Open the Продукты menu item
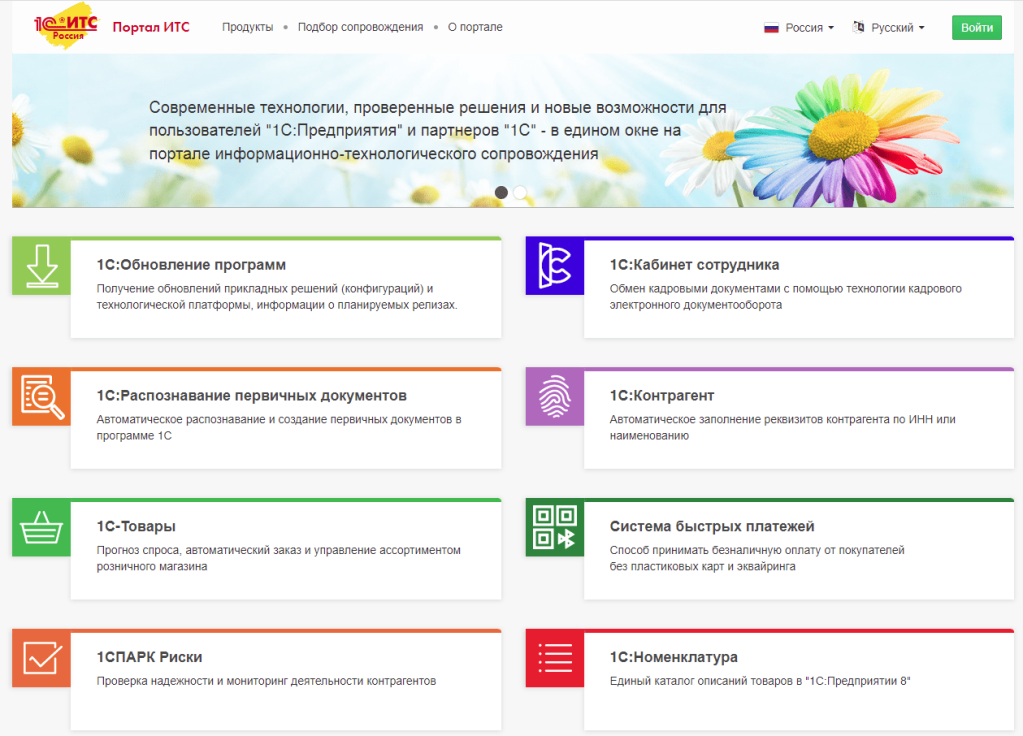 [x=247, y=27]
